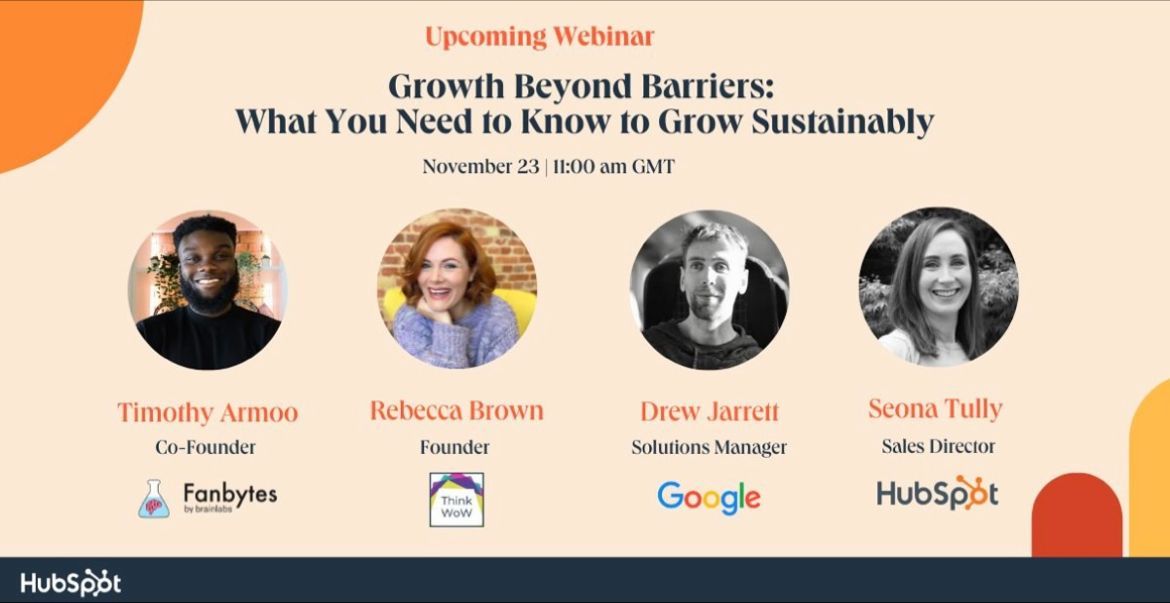Click the 'Co-Founder' job title
Screen dimensions: 1170x603
205,447
